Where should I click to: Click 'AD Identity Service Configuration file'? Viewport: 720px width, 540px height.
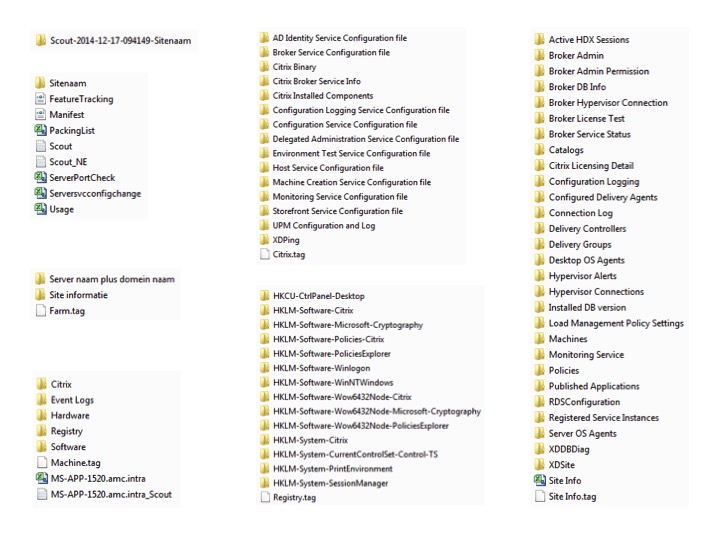[340, 38]
